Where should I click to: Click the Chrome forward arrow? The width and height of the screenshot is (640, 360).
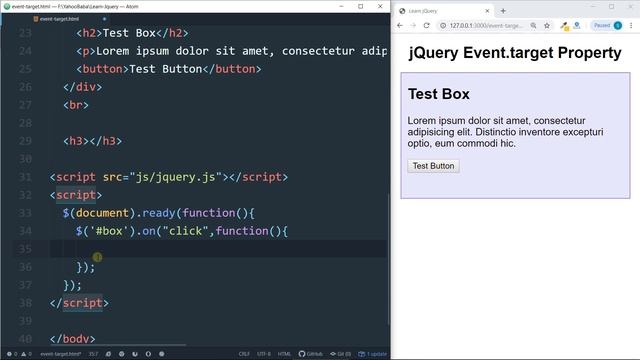[x=413, y=25]
